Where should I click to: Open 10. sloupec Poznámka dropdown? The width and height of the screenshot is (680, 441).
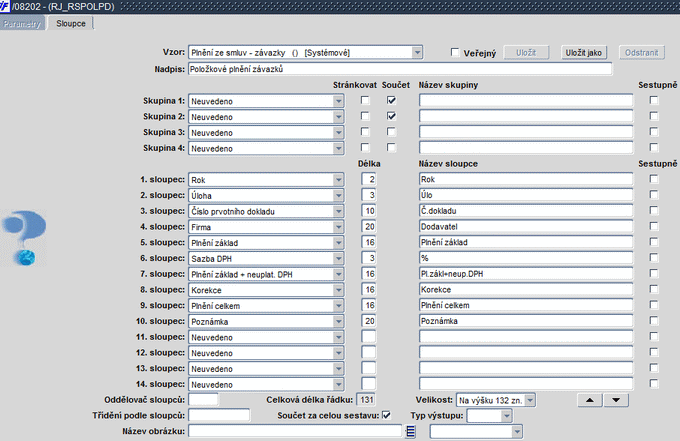click(338, 321)
